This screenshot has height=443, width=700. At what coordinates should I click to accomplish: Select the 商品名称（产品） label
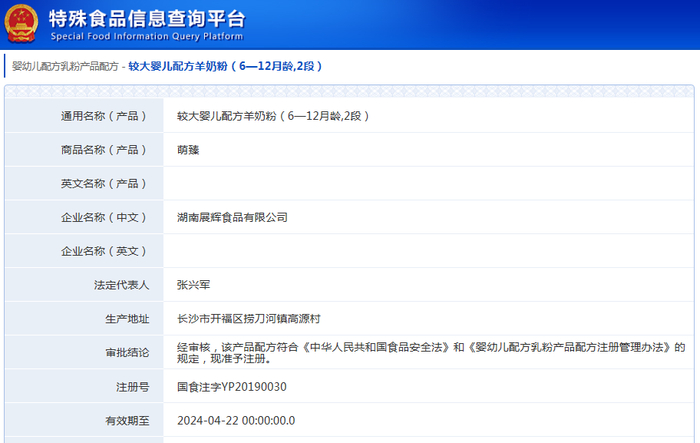pyautogui.click(x=104, y=150)
